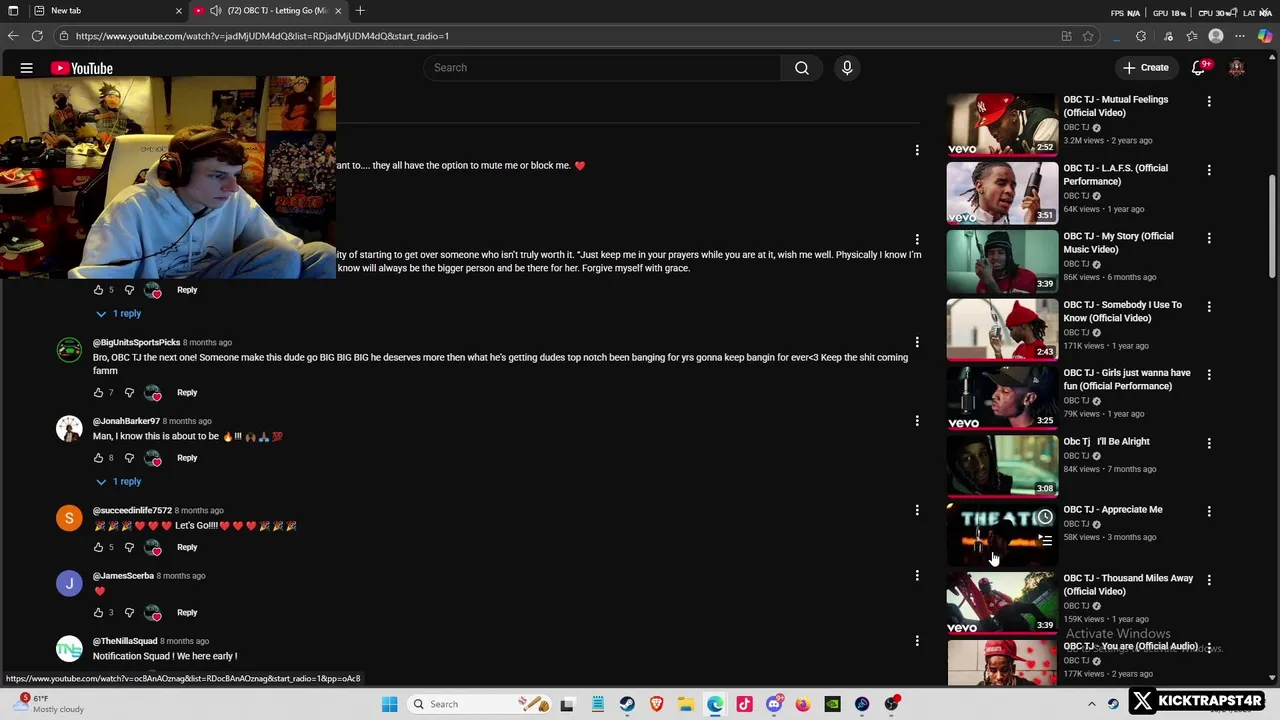Viewport: 1280px width, 720px height.
Task: Click the Create button
Action: click(x=1145, y=68)
